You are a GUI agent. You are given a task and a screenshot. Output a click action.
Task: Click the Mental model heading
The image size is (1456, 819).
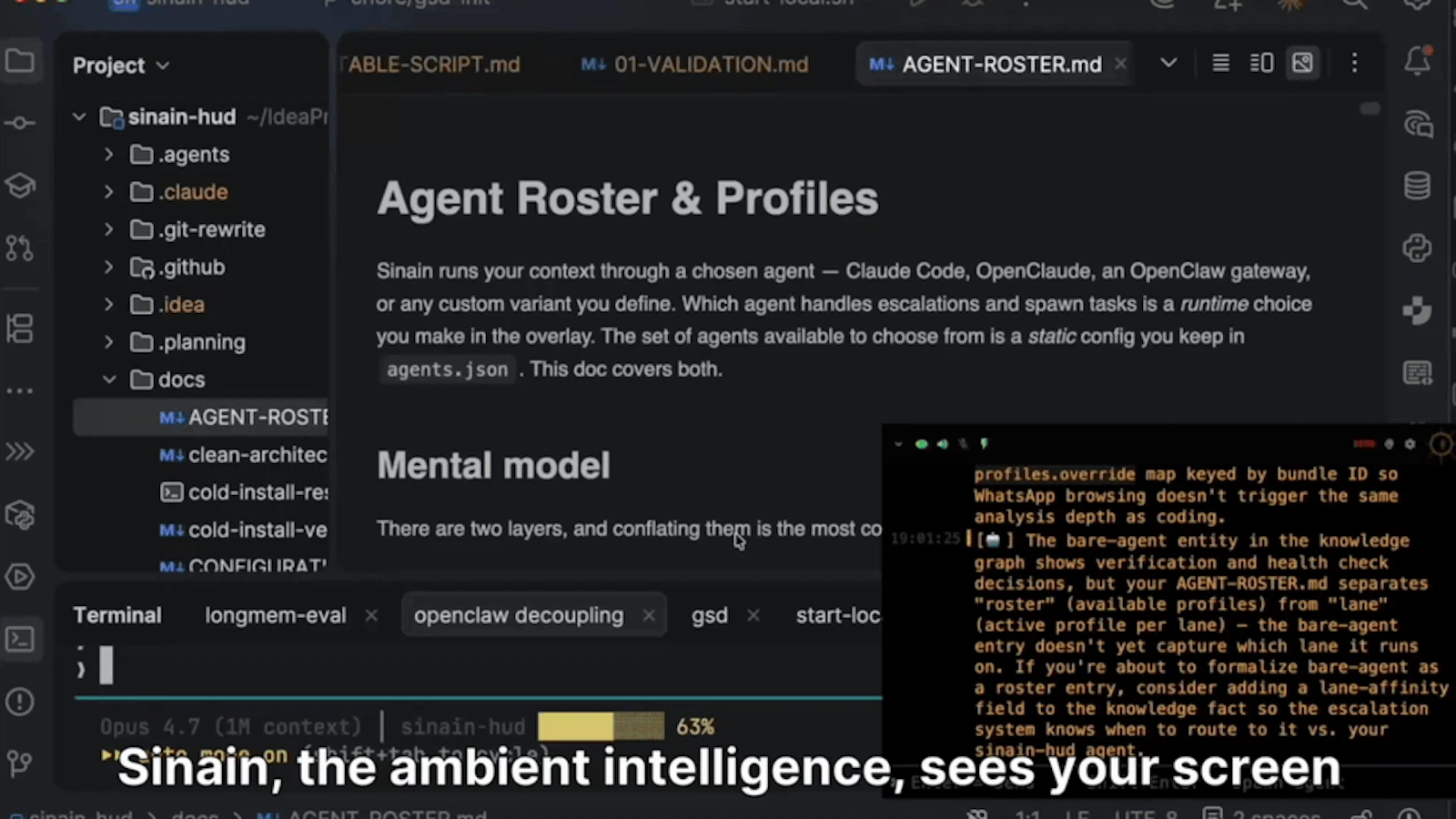[x=493, y=466]
